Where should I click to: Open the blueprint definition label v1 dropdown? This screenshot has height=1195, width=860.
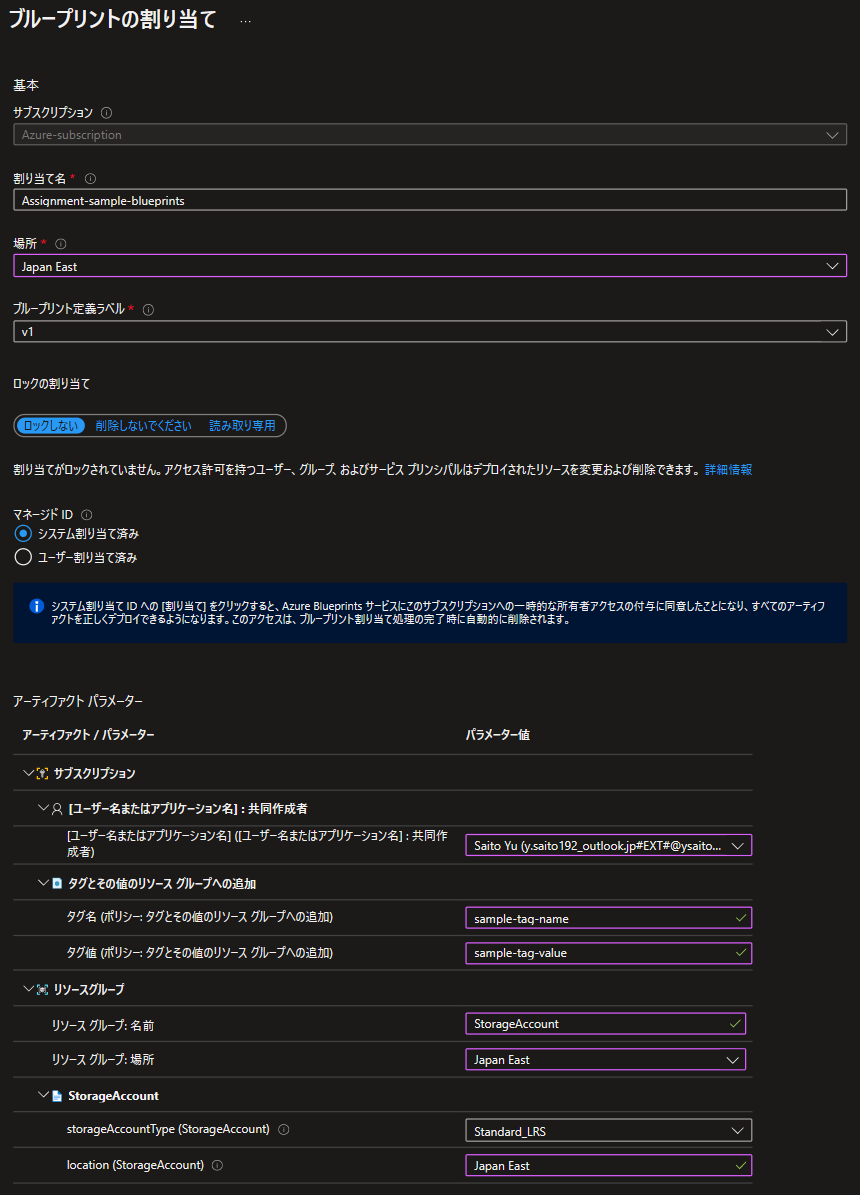tap(430, 332)
